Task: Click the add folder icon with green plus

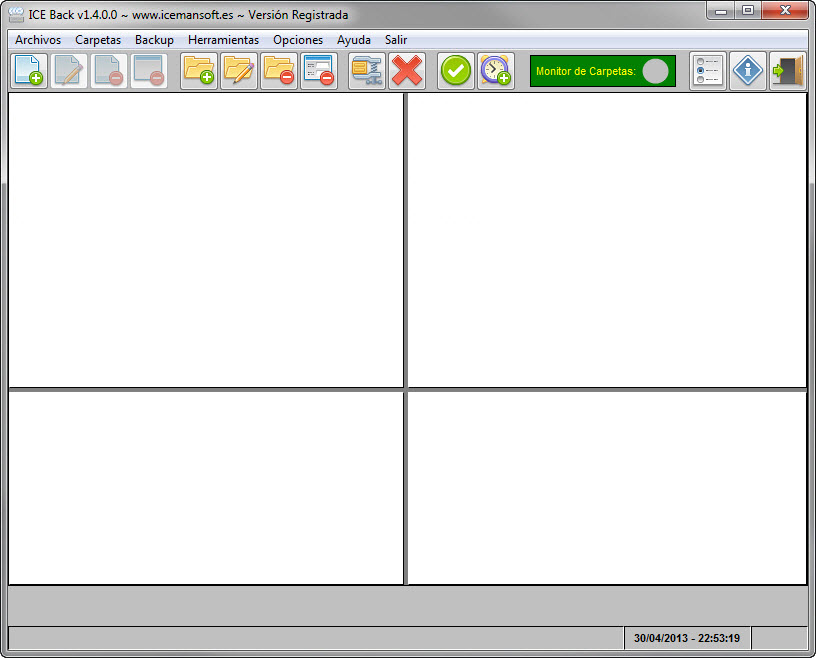Action: (x=199, y=71)
